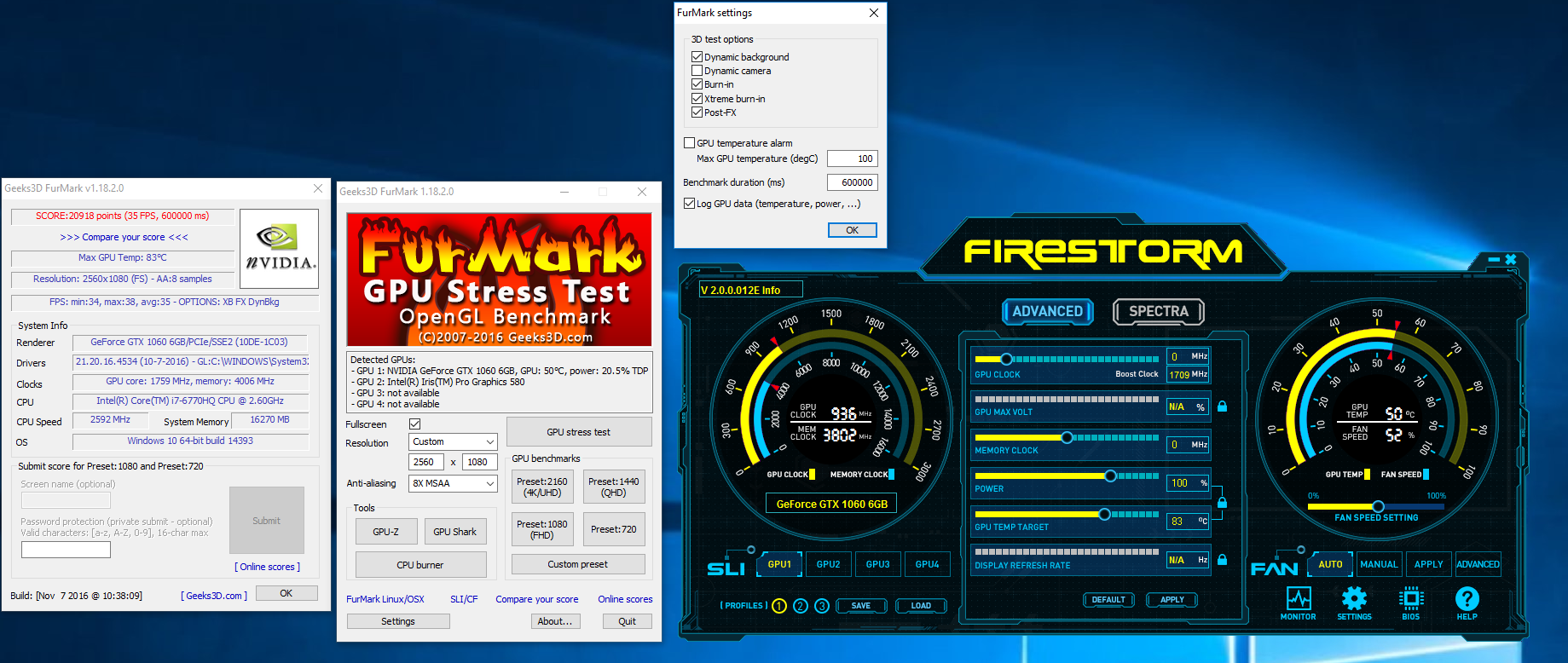Uncheck the Fullscreen option in FurMark
The width and height of the screenshot is (1568, 663).
point(415,424)
